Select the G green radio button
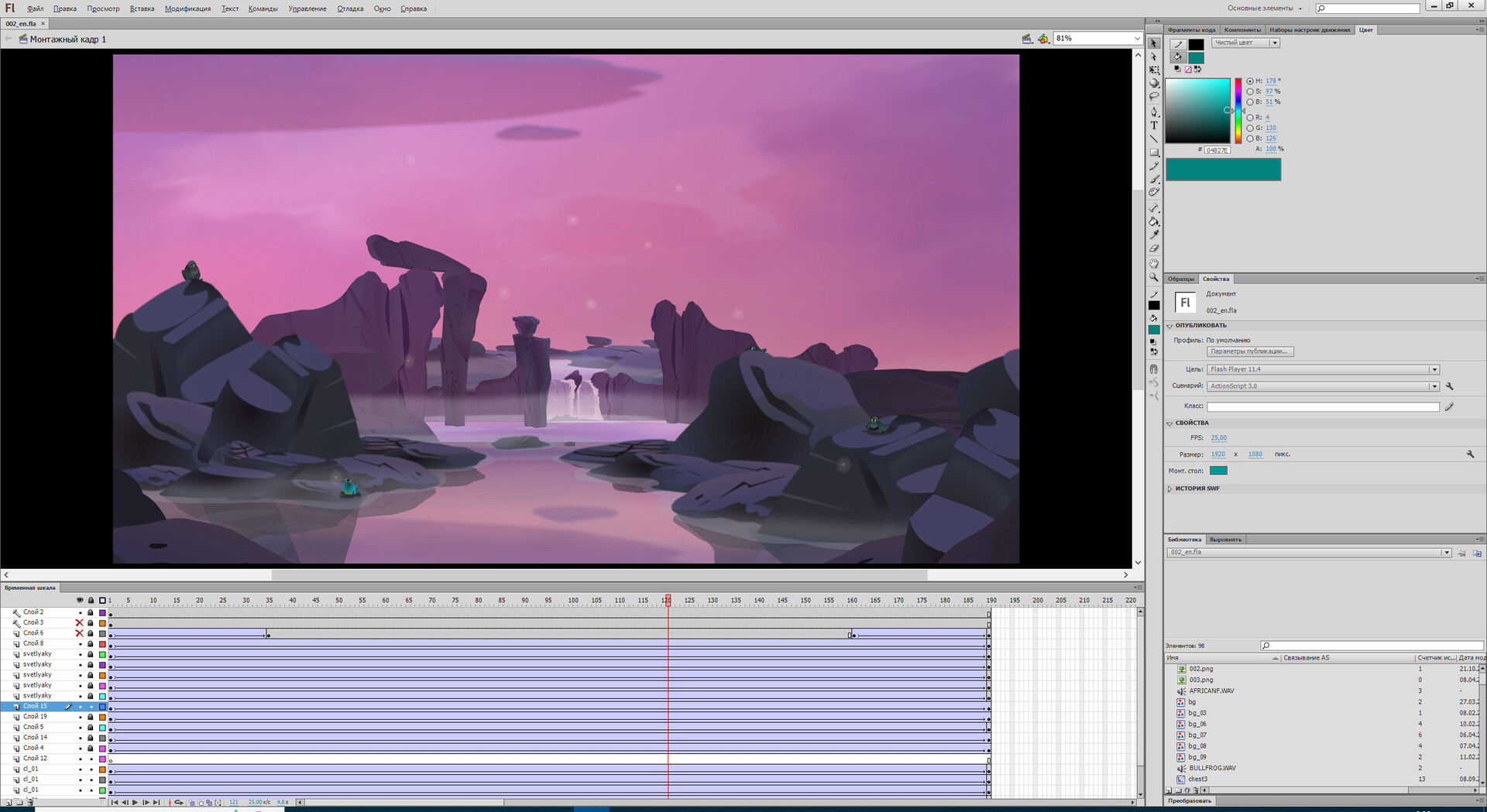This screenshot has width=1487, height=812. [1250, 128]
